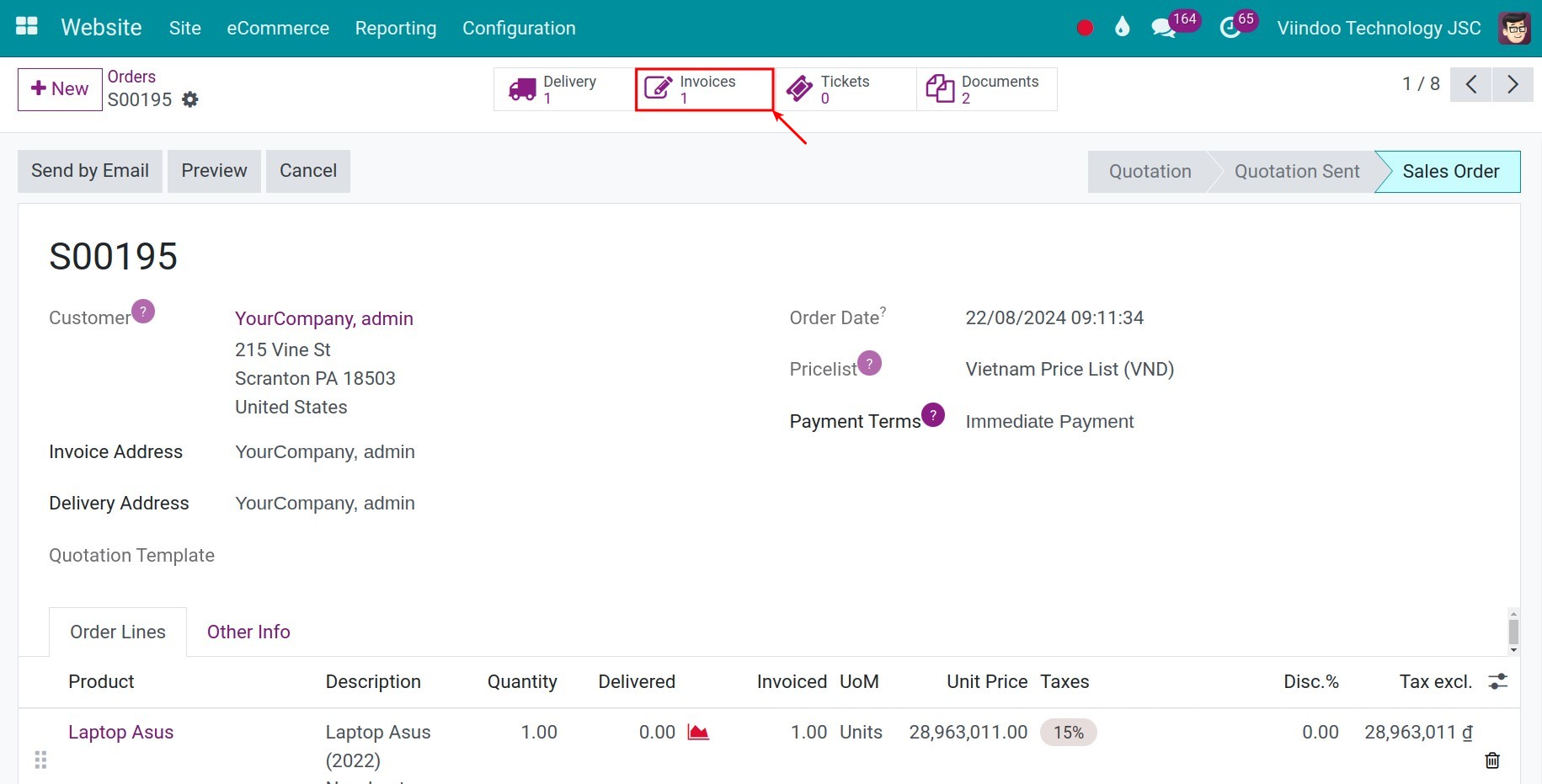Open the Website app menu

tap(101, 28)
